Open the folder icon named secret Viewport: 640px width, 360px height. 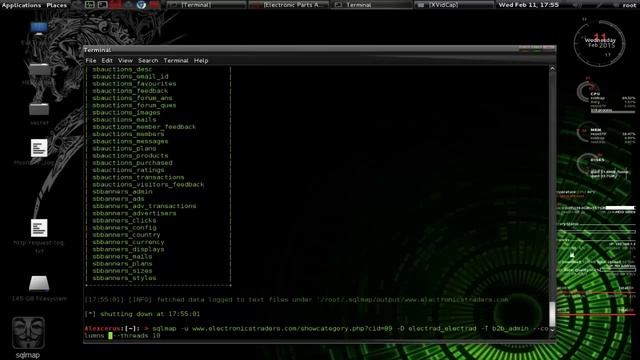point(39,109)
